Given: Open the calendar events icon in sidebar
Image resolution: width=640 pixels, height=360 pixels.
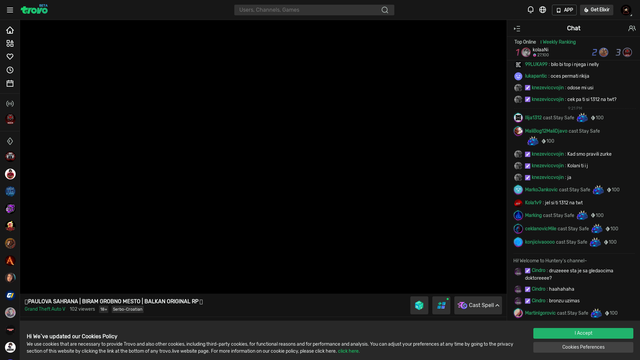Looking at the screenshot, I should pyautogui.click(x=10, y=83).
